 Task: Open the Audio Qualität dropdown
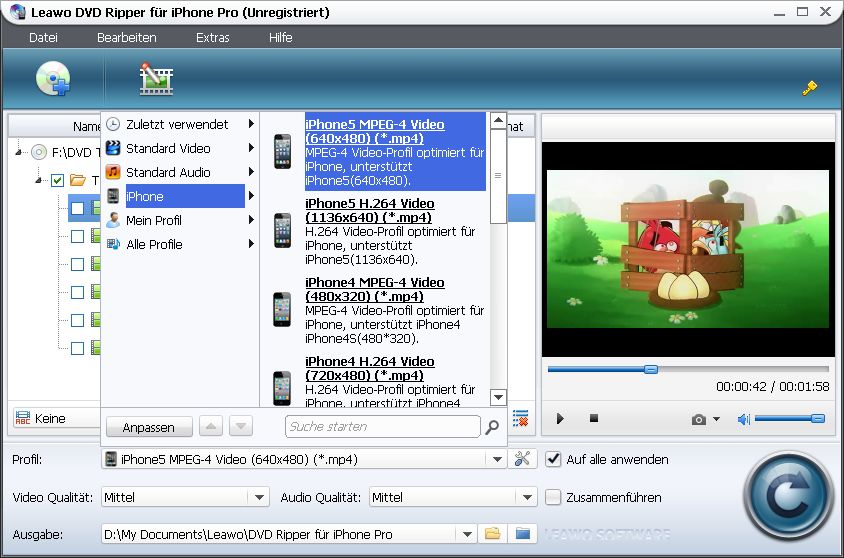tap(527, 497)
